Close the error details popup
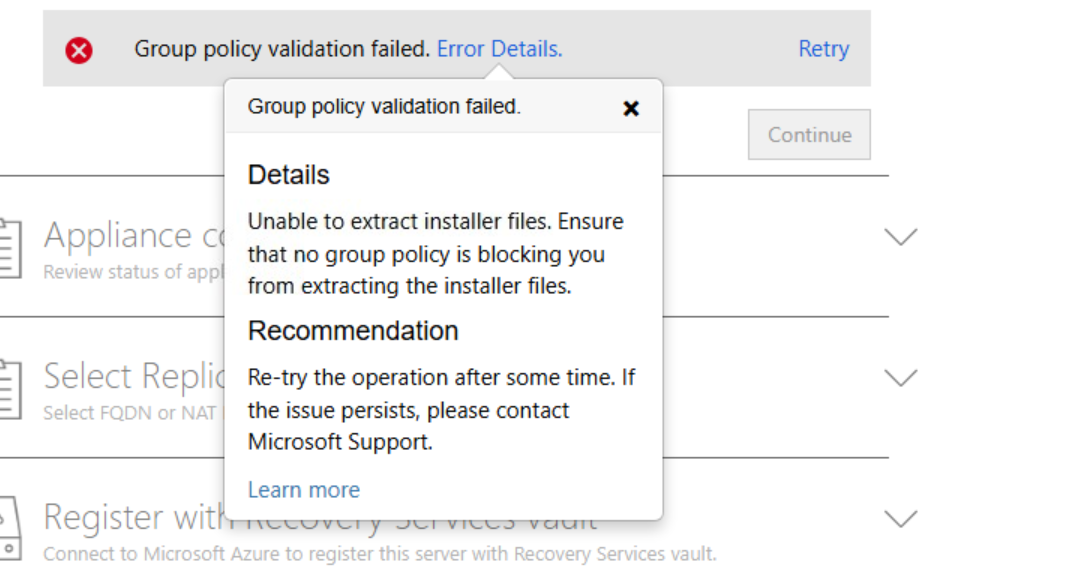Image resolution: width=1092 pixels, height=568 pixels. pos(631,108)
